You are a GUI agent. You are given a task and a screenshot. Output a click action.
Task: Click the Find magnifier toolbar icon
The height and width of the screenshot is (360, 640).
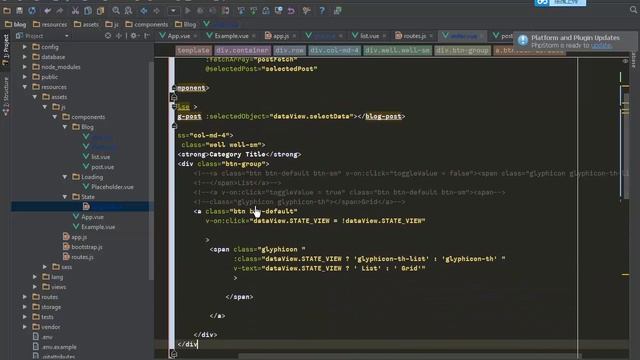coord(116,11)
